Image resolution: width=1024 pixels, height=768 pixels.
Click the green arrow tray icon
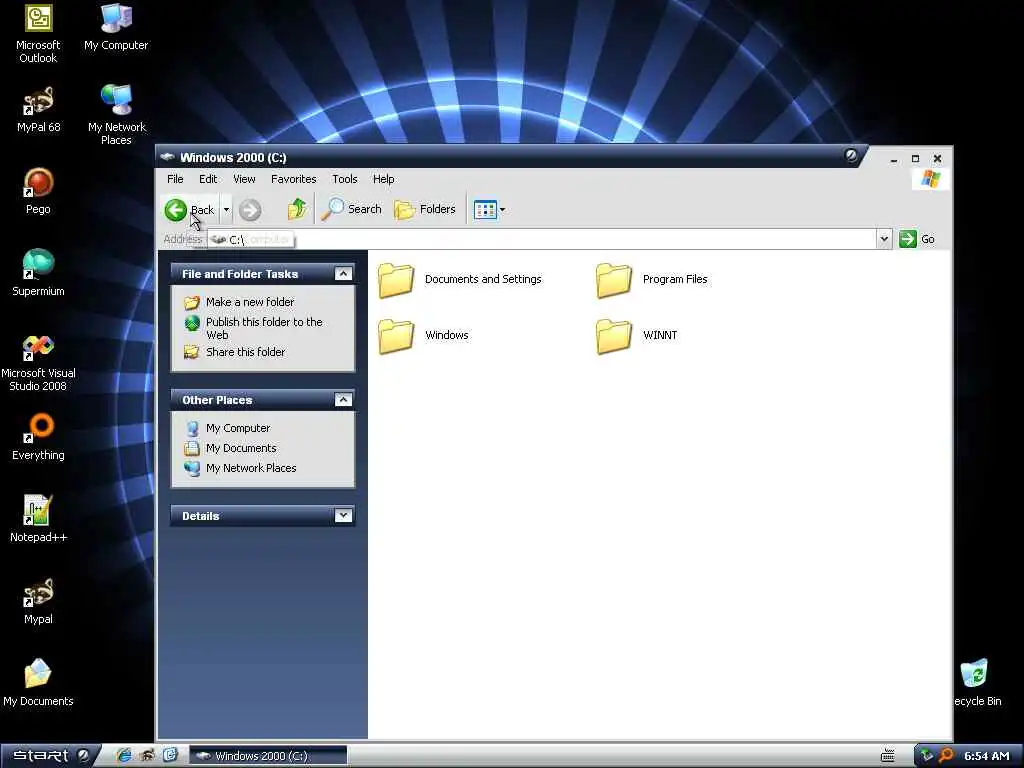coord(927,756)
